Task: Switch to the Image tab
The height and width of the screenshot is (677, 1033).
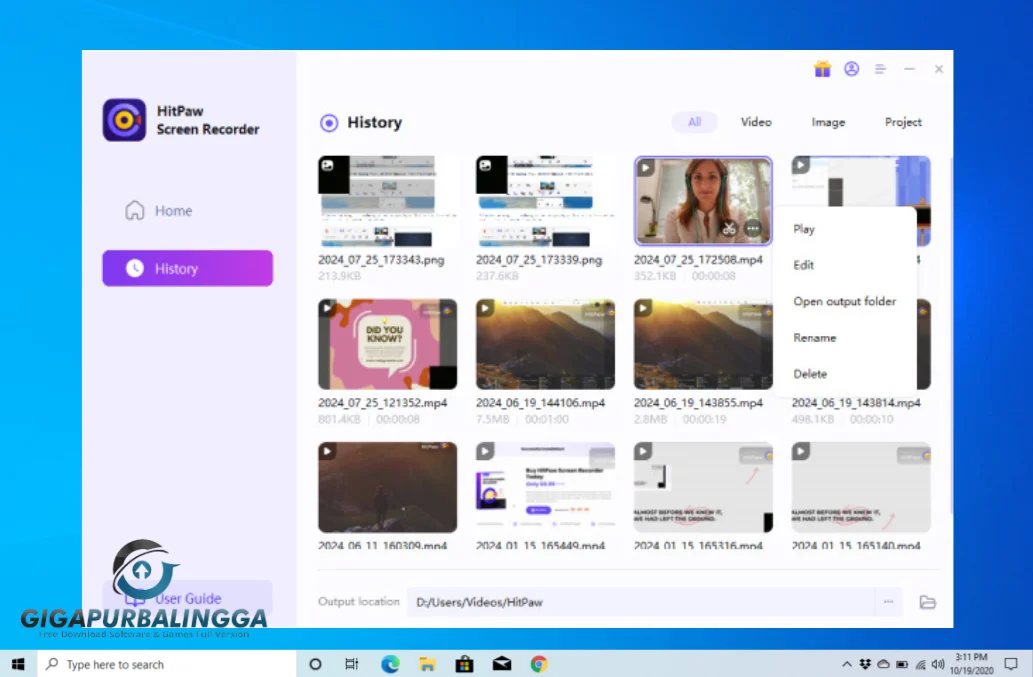Action: [829, 121]
